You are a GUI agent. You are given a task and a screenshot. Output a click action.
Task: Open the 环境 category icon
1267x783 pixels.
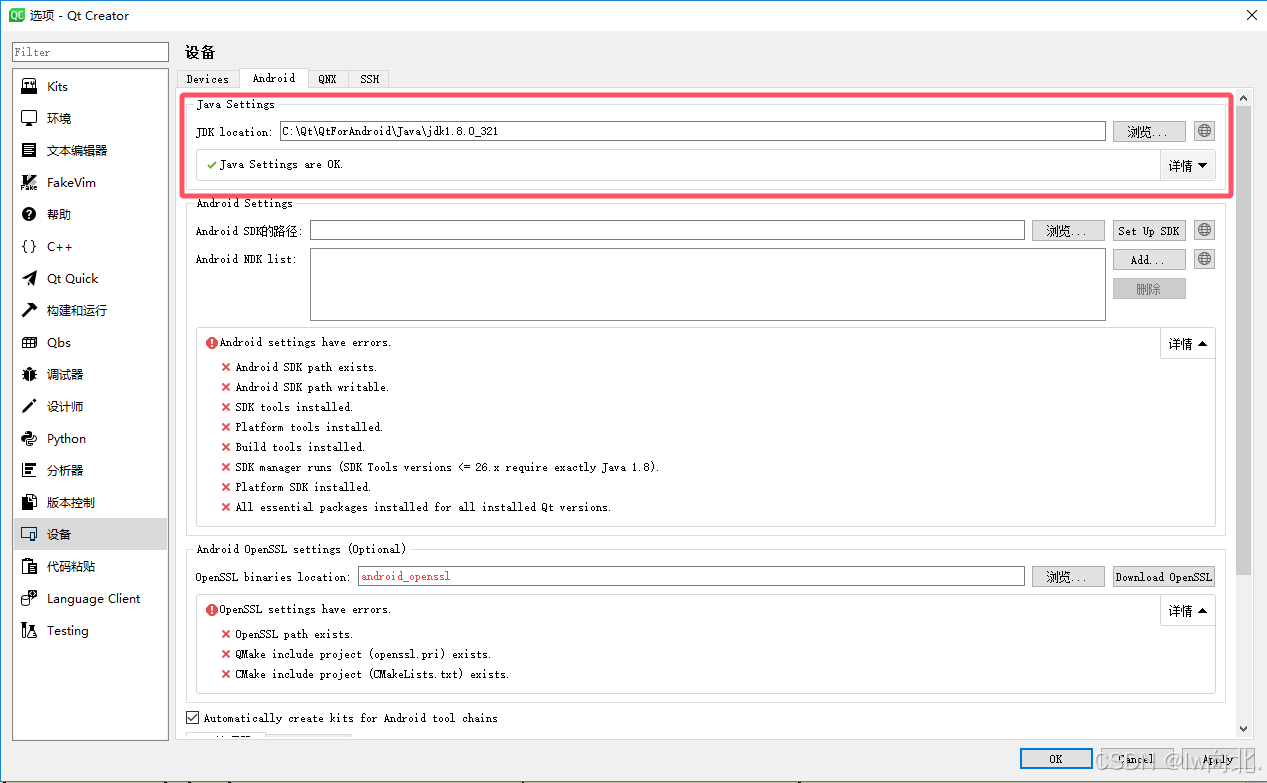click(29, 119)
